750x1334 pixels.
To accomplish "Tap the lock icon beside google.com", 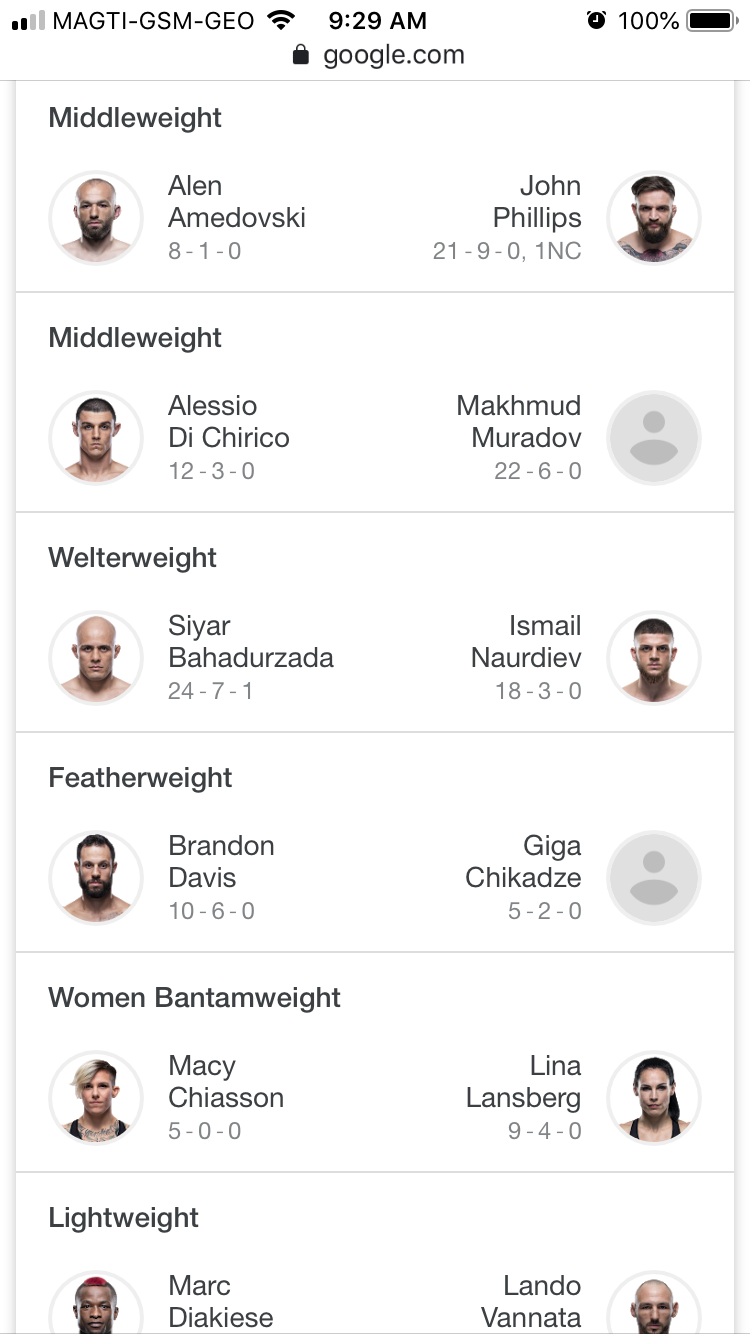I will 301,55.
